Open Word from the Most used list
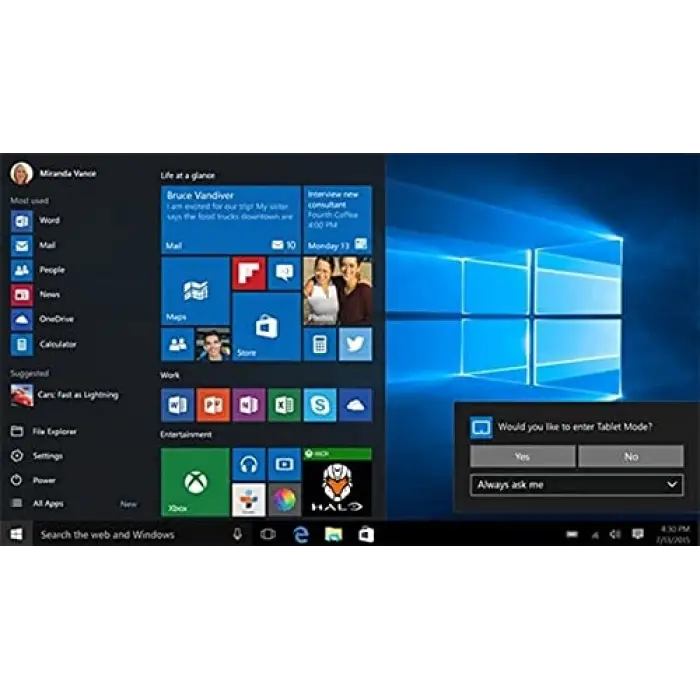The image size is (700, 700). coord(36,221)
